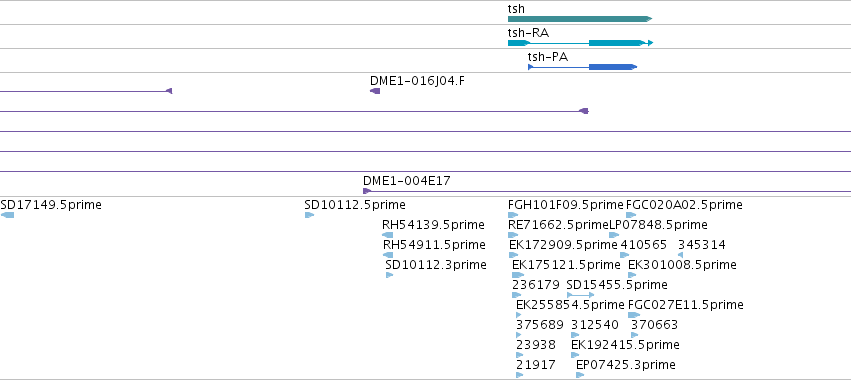Click the tsh-RA transcript feature
The height and width of the screenshot is (380, 851).
(x=580, y=43)
